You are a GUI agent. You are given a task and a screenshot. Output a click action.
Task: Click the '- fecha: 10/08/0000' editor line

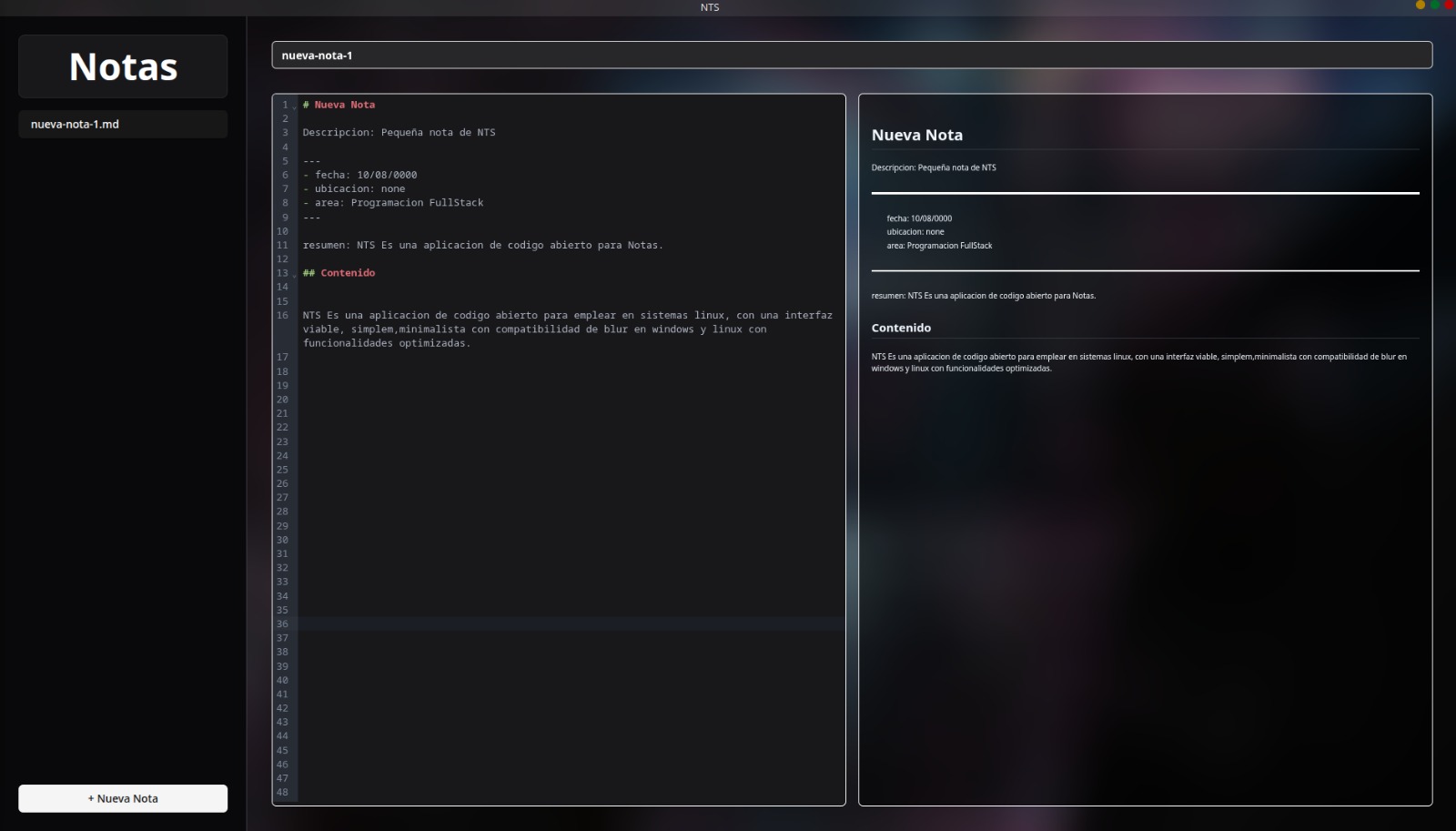[359, 175]
